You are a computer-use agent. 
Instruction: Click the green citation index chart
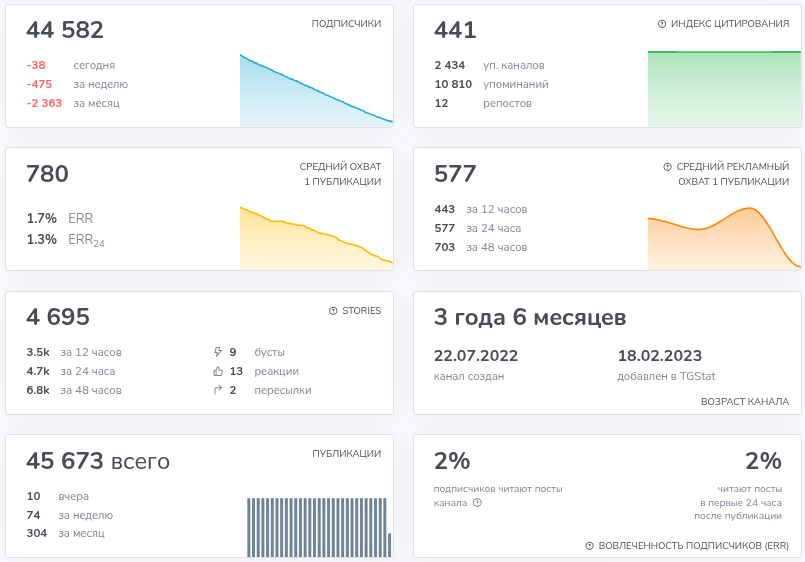click(x=724, y=88)
